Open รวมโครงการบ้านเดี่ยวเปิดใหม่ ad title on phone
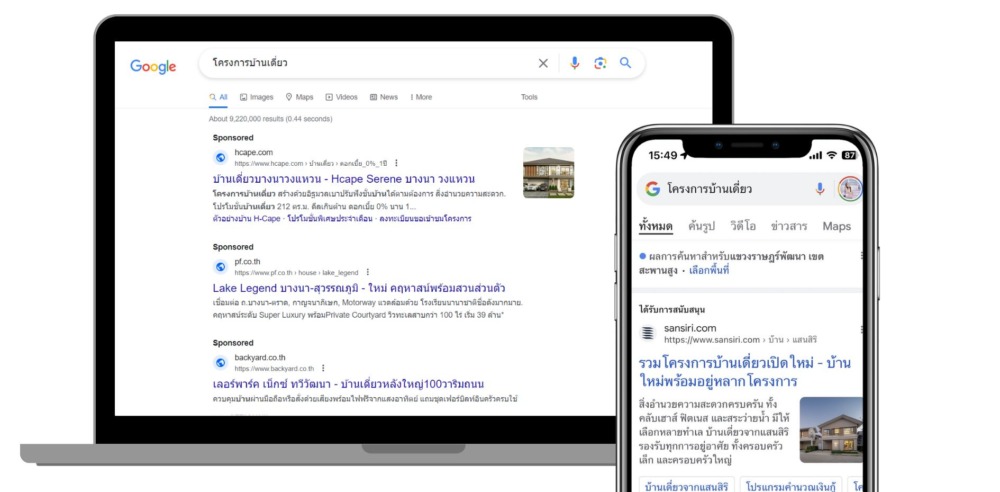1000x492 pixels. click(x=744, y=372)
